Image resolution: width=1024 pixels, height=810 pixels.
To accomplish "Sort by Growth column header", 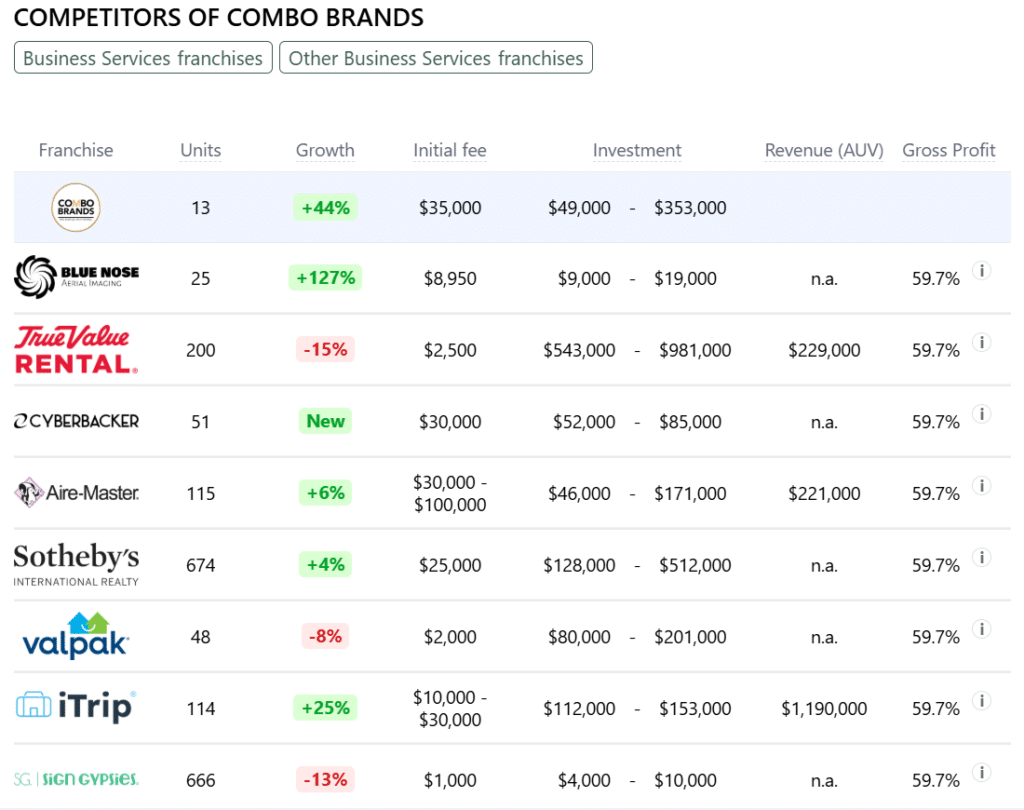I will click(x=325, y=150).
